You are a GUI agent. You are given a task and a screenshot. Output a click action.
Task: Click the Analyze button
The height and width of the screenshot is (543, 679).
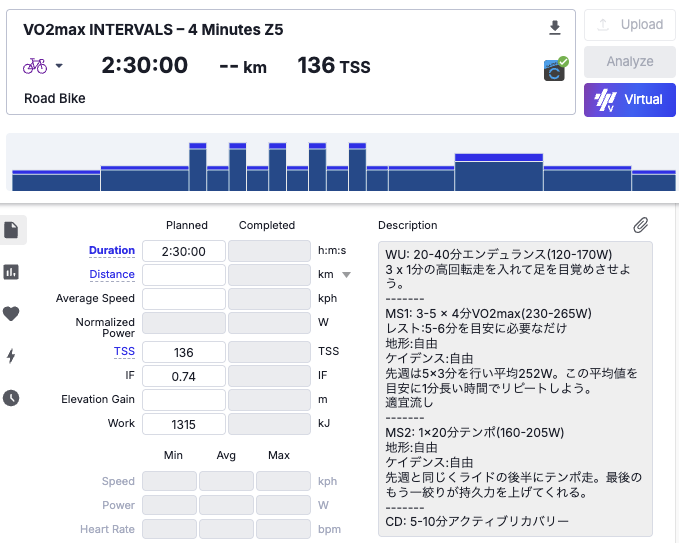[x=630, y=61]
